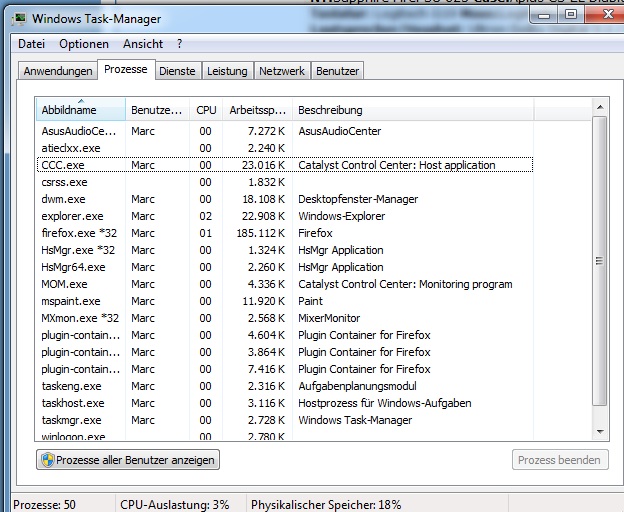This screenshot has width=624, height=512.
Task: Select the taskhost.exe process
Action: 285,403
